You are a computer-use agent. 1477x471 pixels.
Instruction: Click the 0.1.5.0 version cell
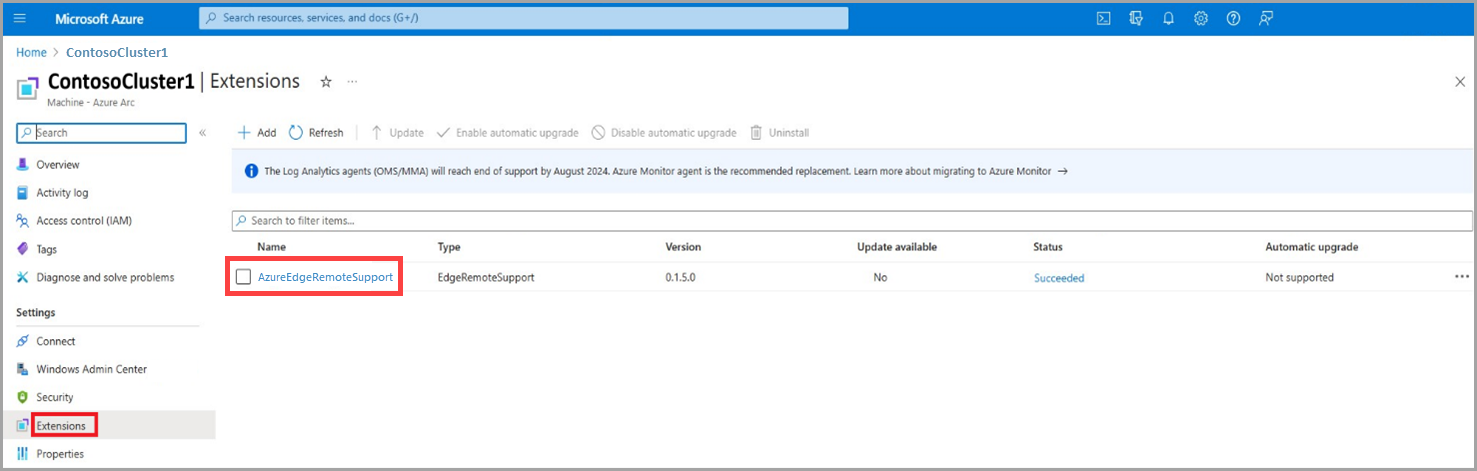683,277
